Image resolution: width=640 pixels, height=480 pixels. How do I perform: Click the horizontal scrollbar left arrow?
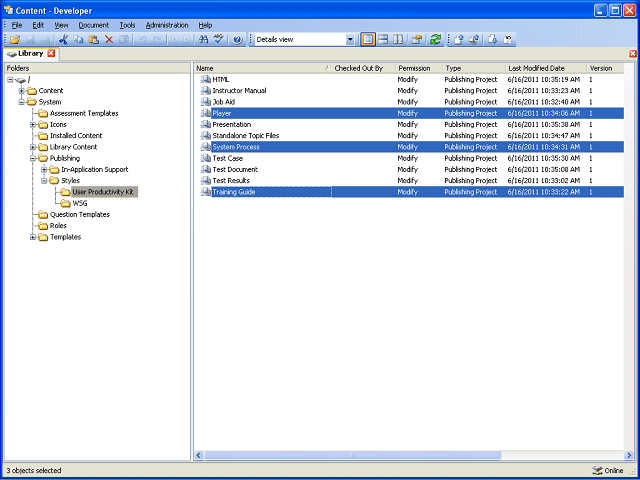199,455
